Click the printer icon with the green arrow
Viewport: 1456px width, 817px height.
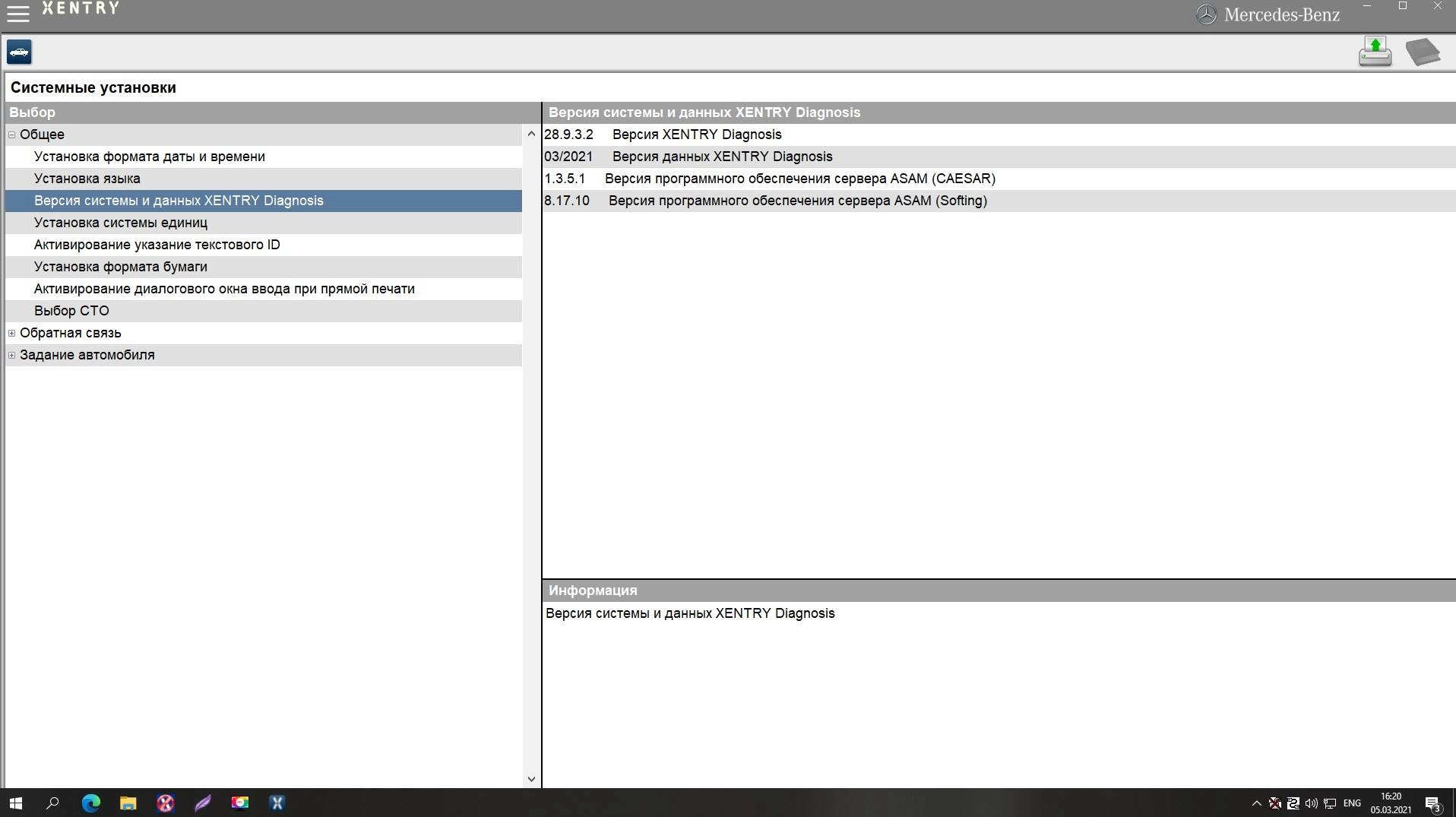1375,52
